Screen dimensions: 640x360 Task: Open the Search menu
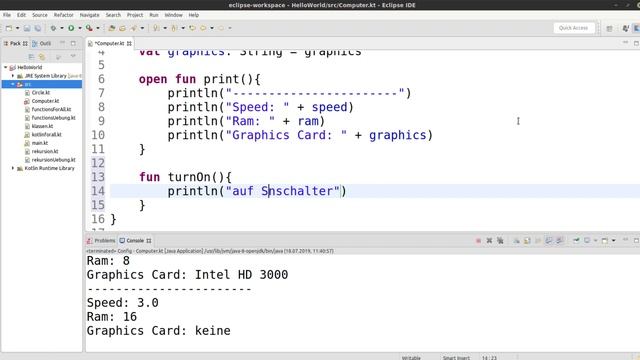click(113, 15)
